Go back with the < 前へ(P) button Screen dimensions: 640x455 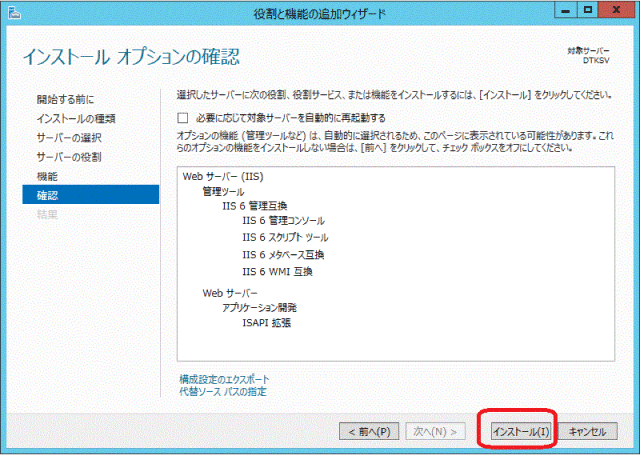[x=369, y=431]
